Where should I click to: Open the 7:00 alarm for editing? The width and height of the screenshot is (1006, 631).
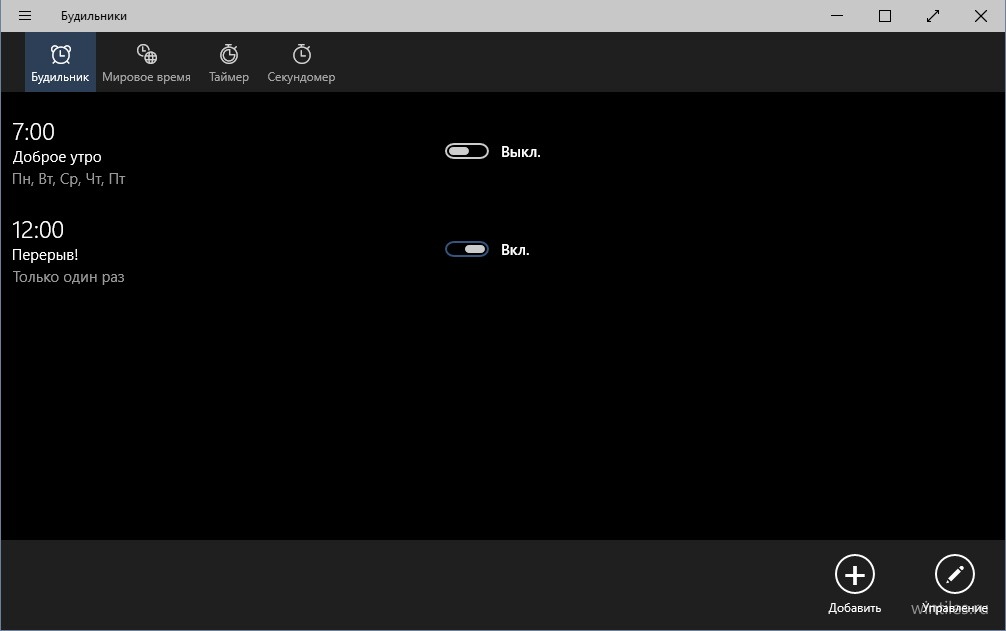[34, 132]
